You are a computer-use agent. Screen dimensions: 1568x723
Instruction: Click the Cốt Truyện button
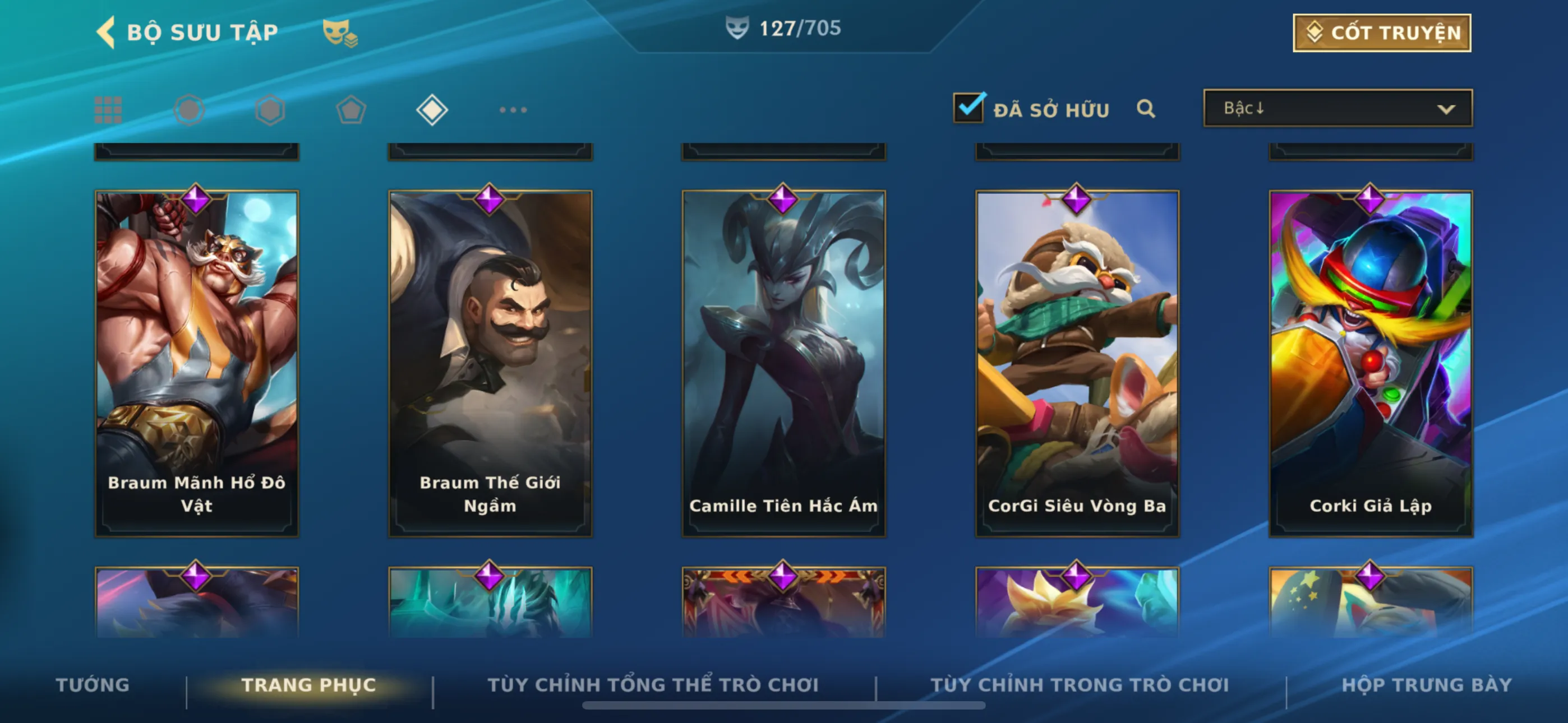coord(1382,33)
